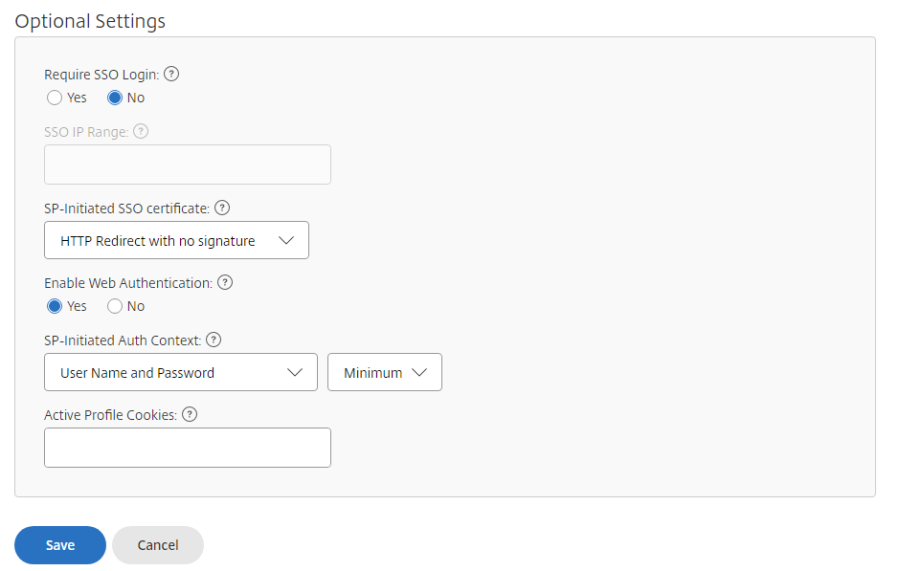Select Yes for Require SSO Login
Image resolution: width=900 pixels, height=571 pixels.
click(x=55, y=98)
